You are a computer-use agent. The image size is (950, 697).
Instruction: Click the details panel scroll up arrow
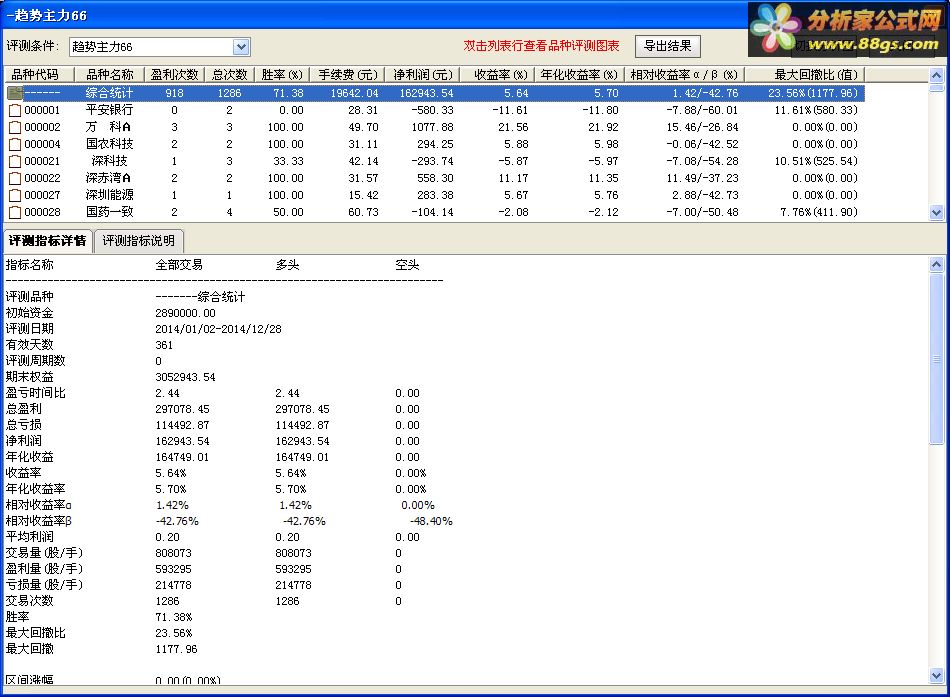pyautogui.click(x=937, y=264)
